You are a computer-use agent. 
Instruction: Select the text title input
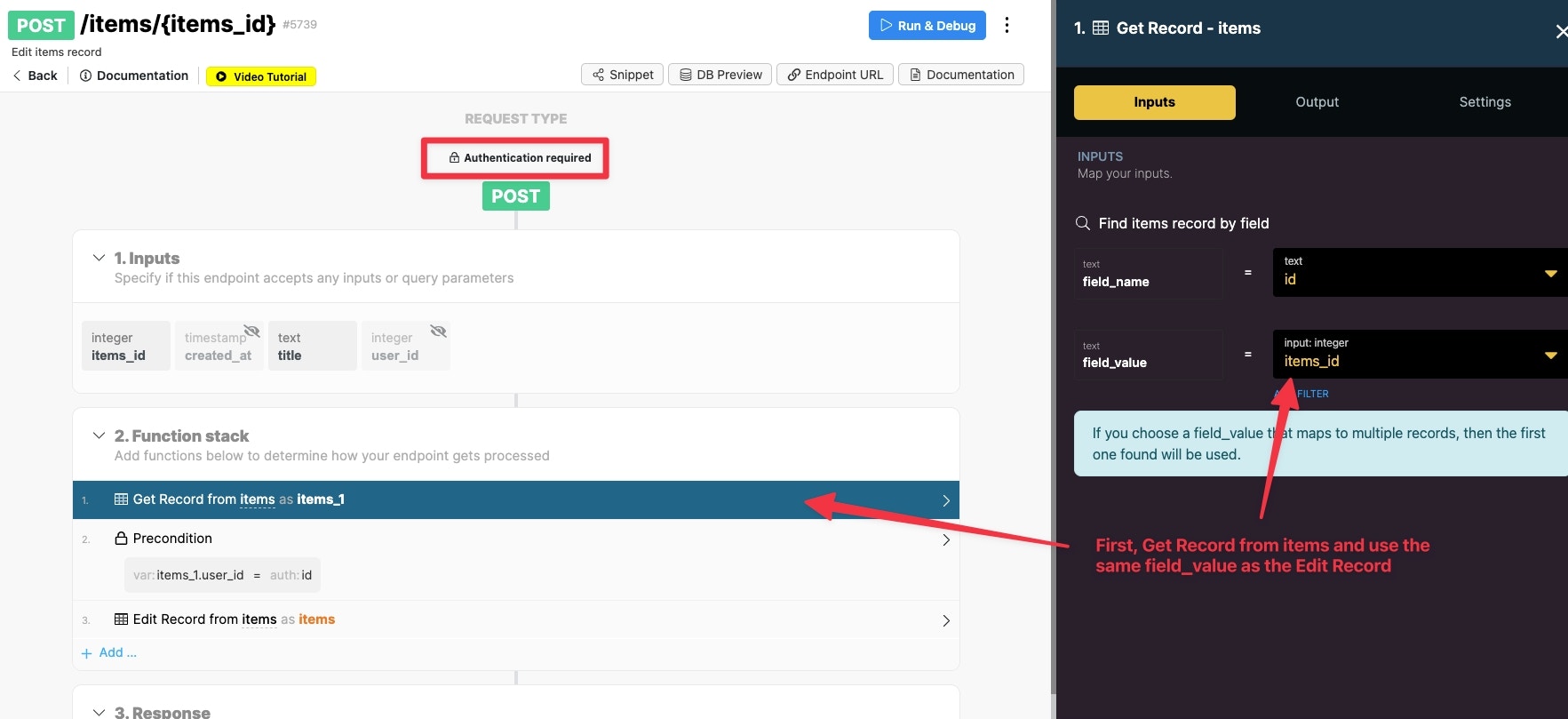point(313,346)
